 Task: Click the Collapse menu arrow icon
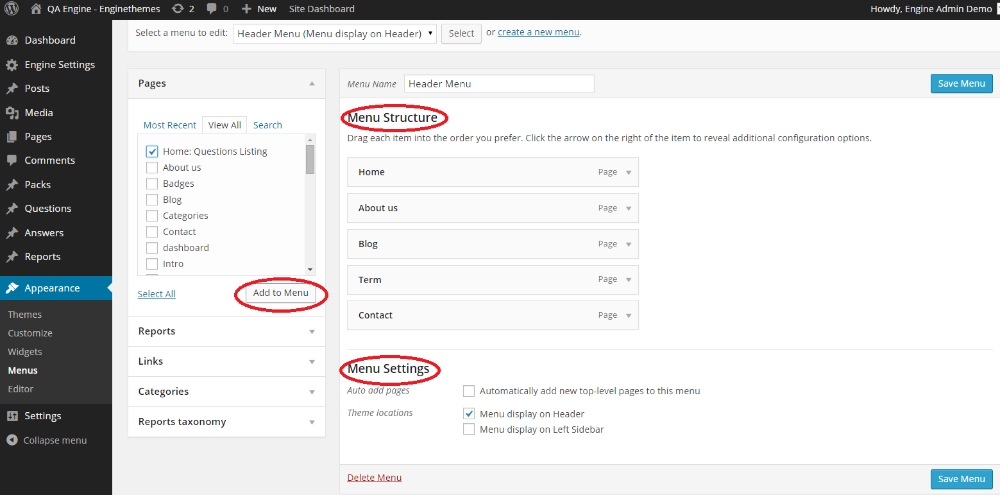[12, 440]
